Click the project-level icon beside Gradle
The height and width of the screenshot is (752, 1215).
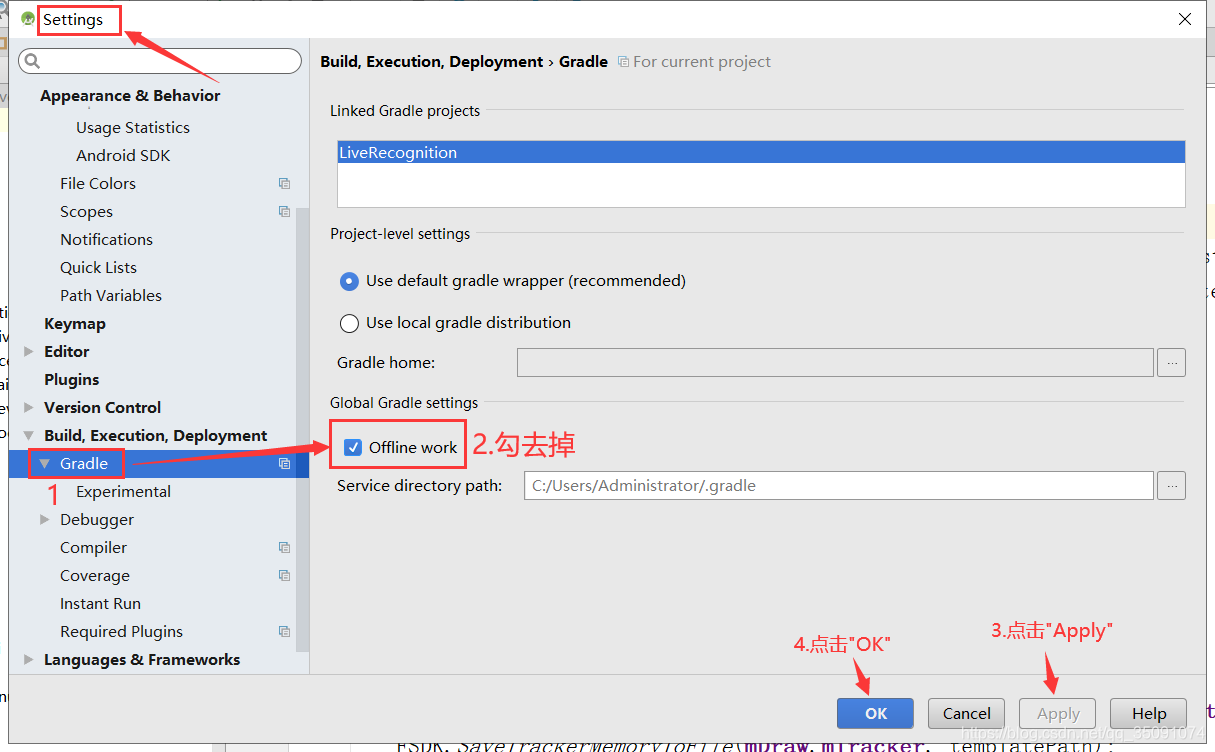pos(284,463)
